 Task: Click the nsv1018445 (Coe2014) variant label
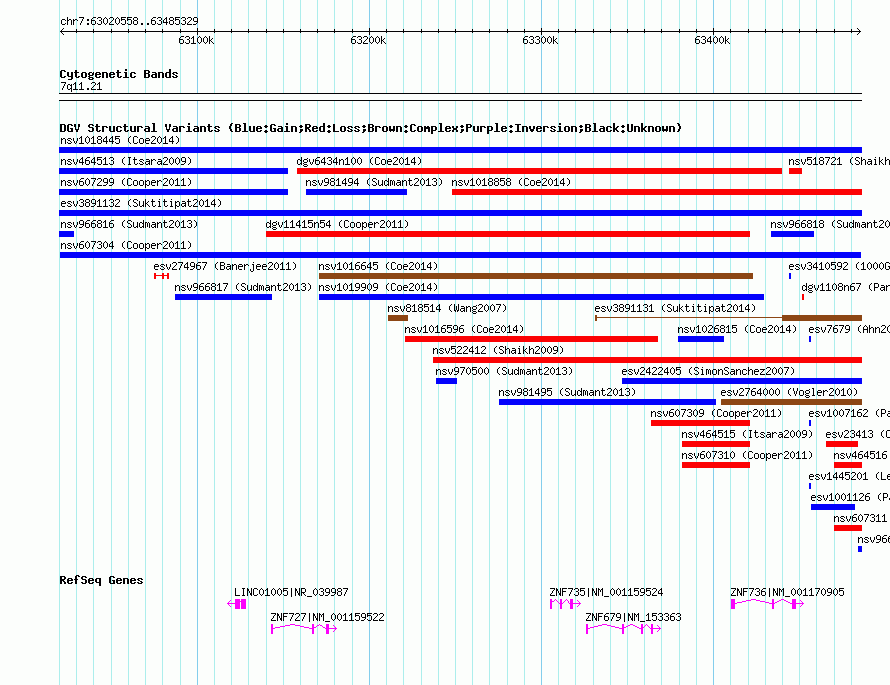120,140
